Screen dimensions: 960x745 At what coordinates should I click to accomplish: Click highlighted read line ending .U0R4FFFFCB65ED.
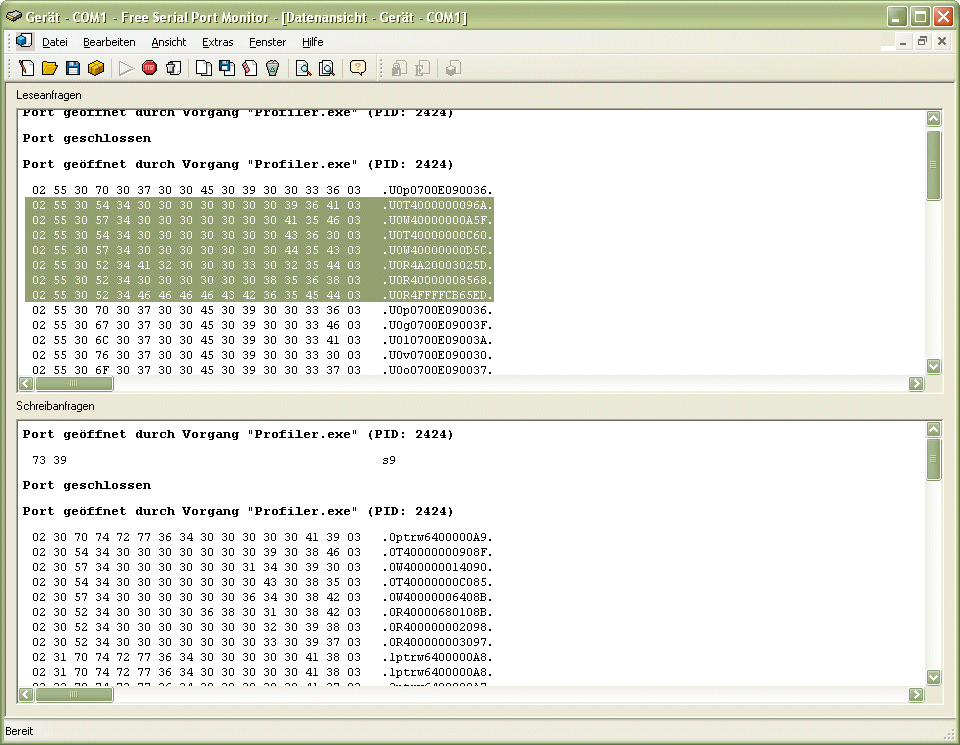259,295
